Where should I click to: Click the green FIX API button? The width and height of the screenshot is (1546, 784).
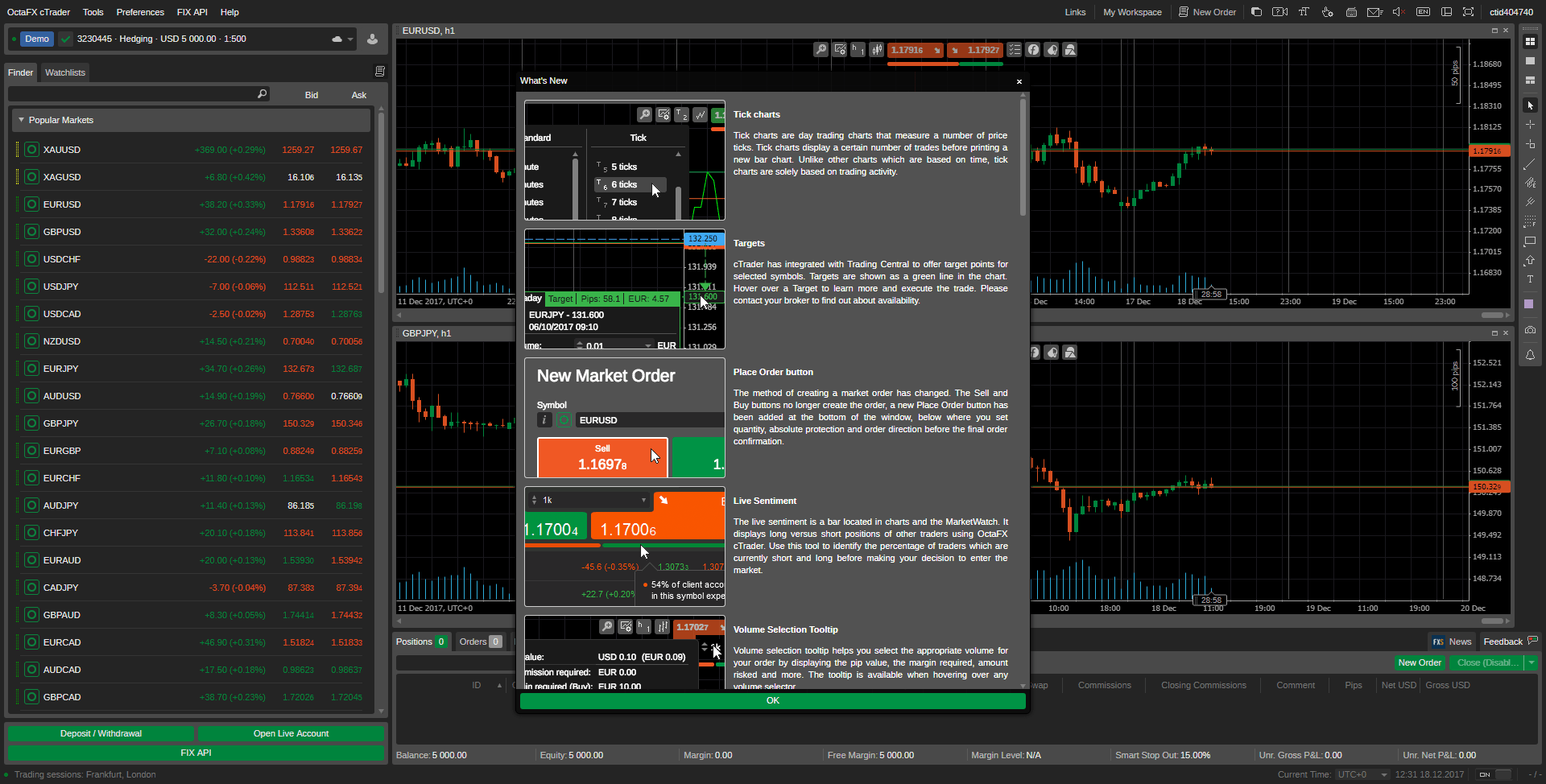pos(196,753)
